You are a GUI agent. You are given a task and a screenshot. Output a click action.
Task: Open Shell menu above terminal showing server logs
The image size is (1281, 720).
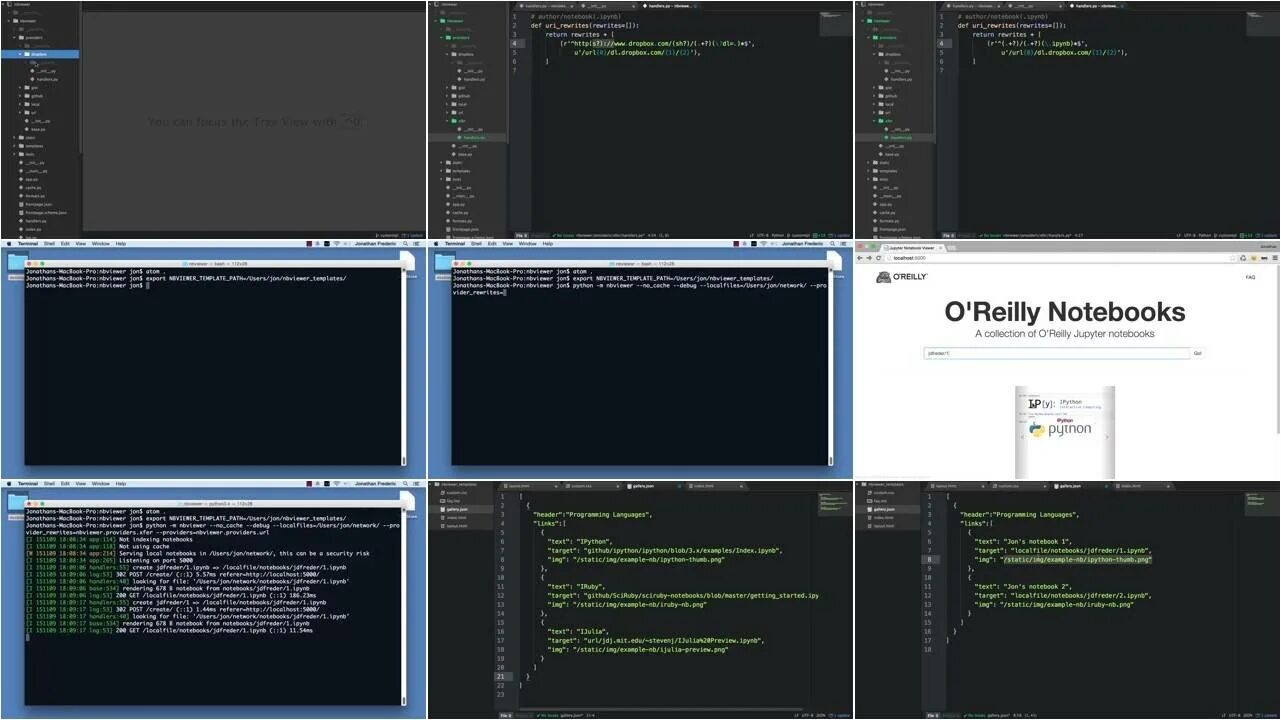click(x=48, y=483)
